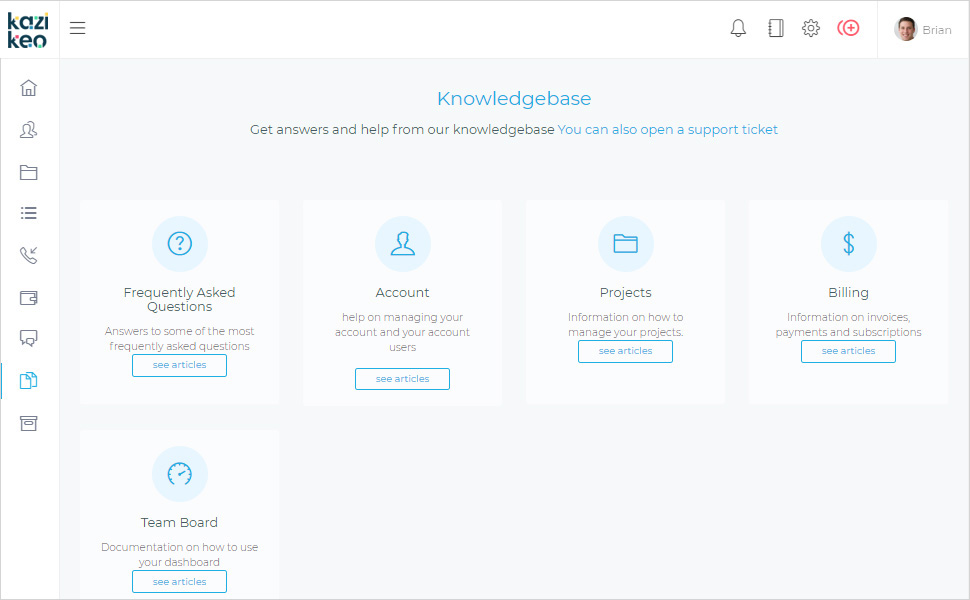970x600 pixels.
Task: Open notifications bell icon
Action: [x=738, y=28]
